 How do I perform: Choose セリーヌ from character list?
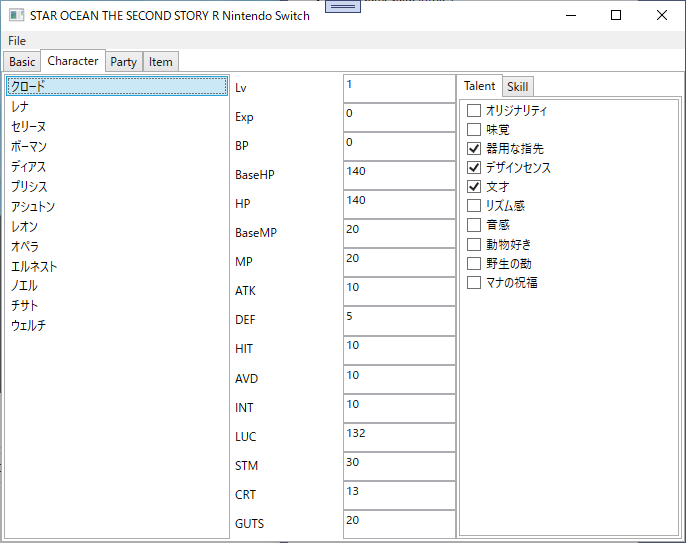tap(117, 126)
